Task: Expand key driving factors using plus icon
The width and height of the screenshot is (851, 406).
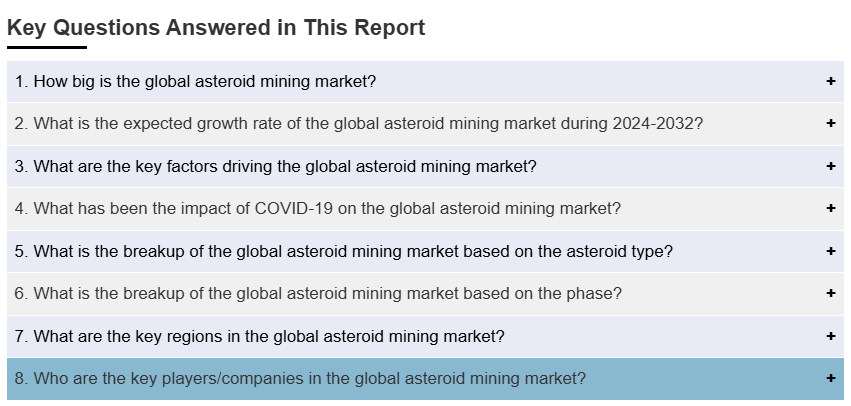Action: pos(830,166)
